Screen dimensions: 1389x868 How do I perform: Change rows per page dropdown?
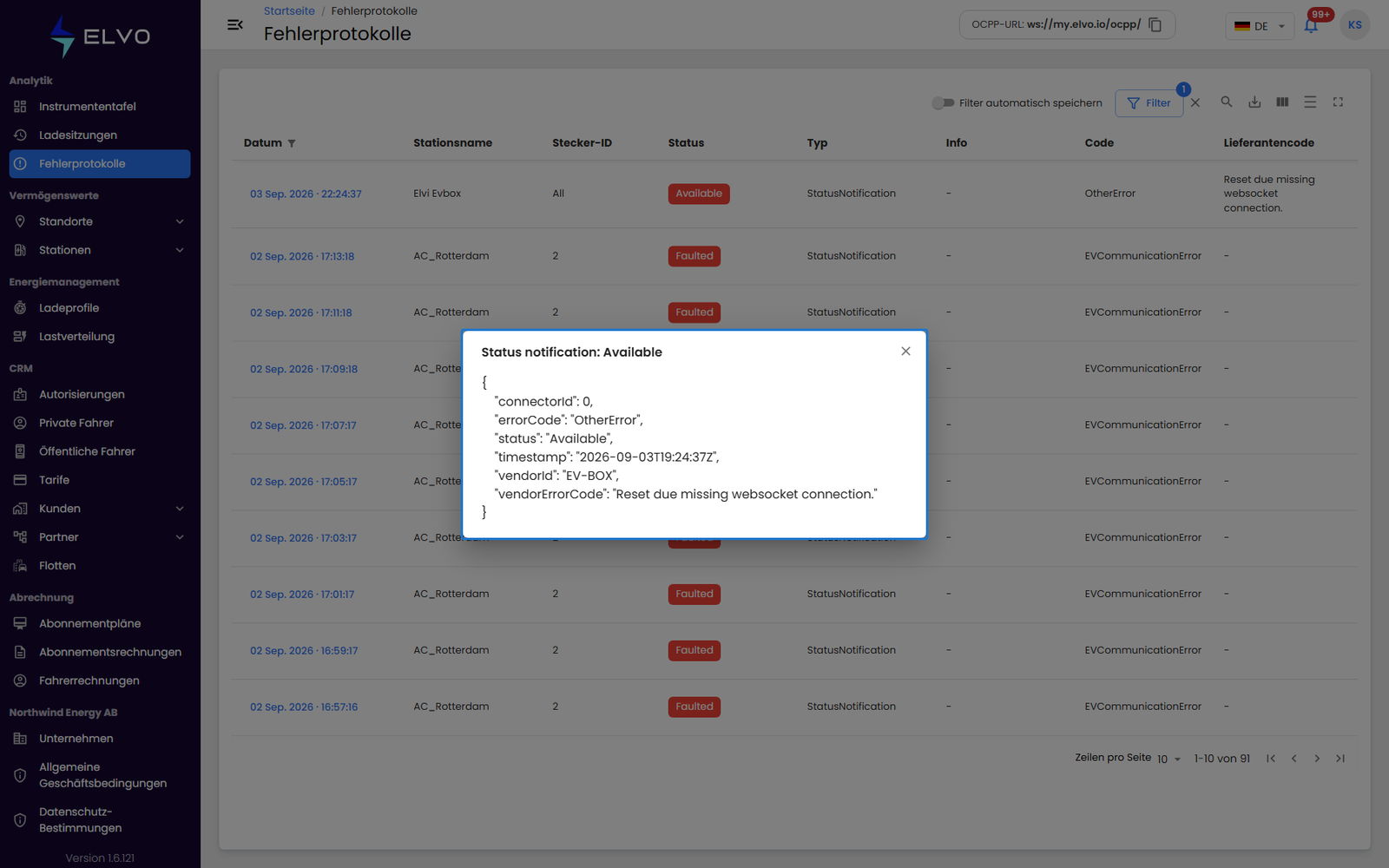[1168, 759]
